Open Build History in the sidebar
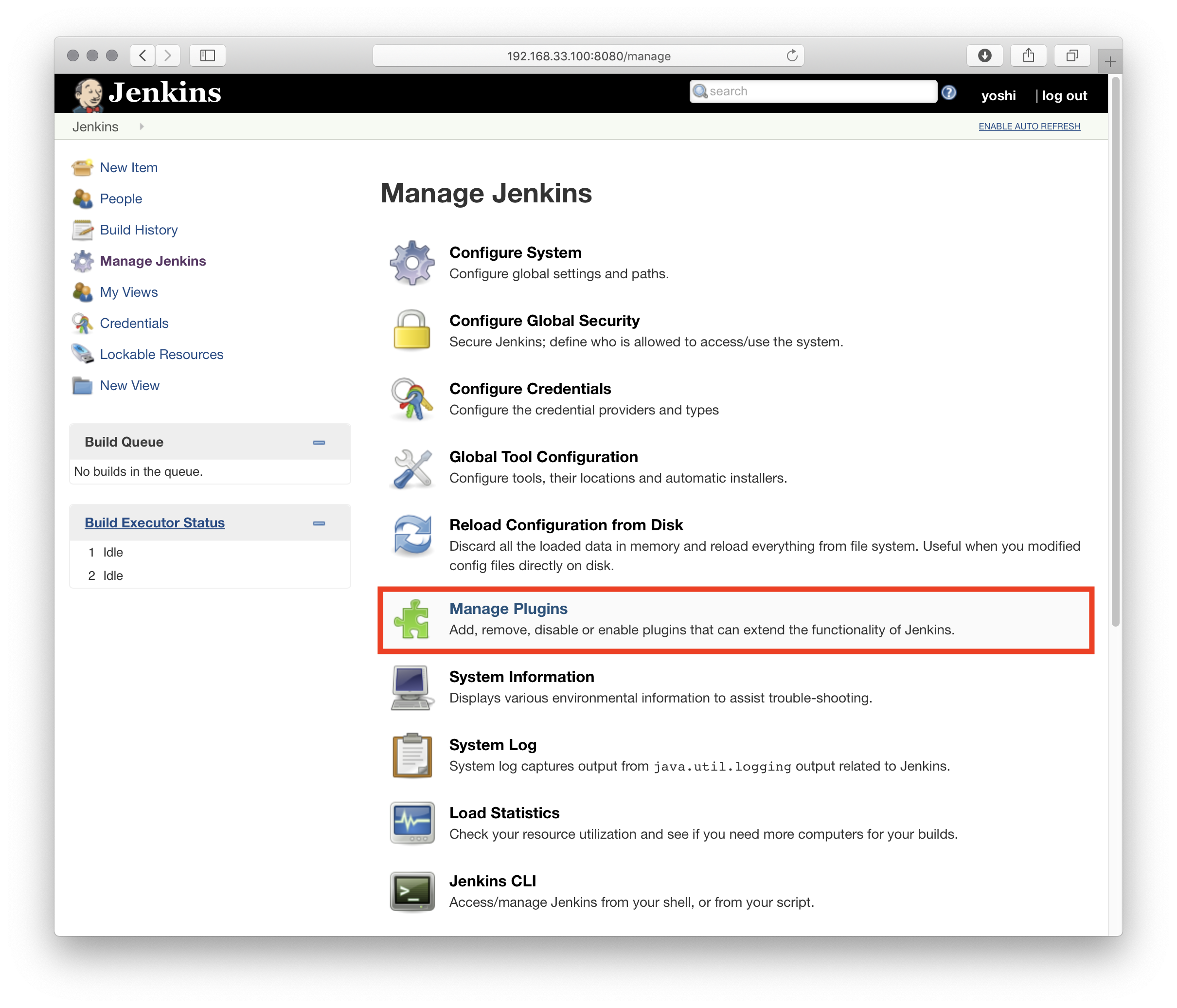 coord(139,230)
